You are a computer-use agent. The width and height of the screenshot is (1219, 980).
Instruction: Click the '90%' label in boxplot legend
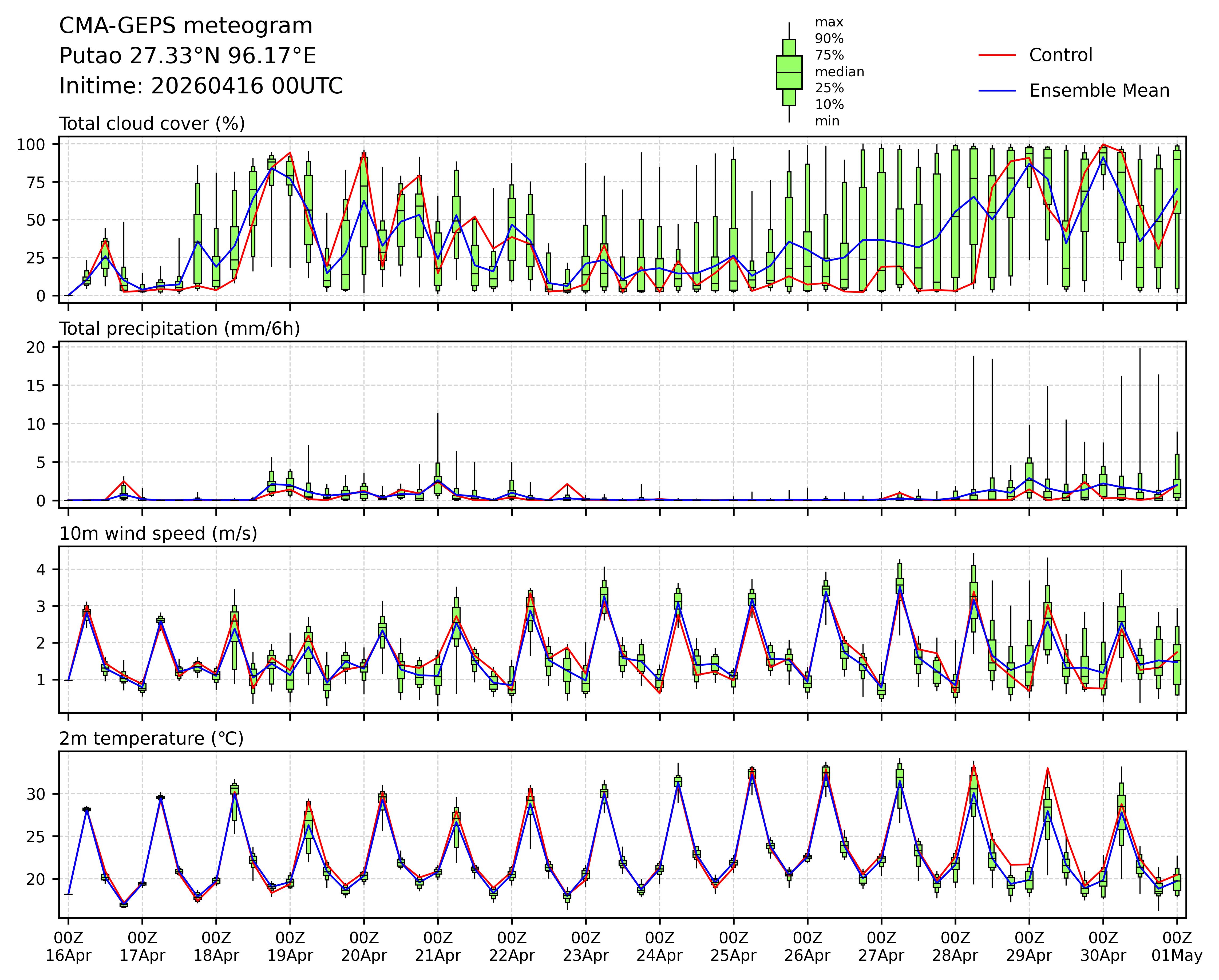(829, 39)
